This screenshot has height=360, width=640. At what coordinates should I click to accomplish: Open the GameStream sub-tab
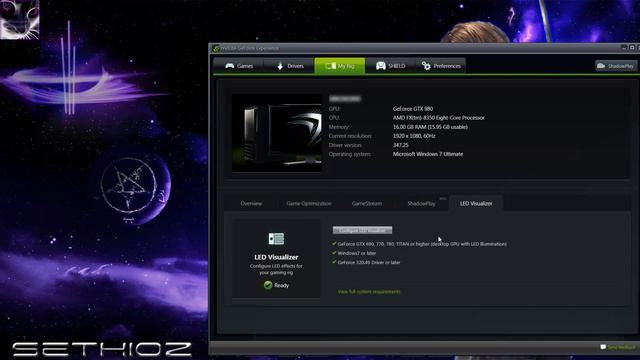pyautogui.click(x=367, y=203)
